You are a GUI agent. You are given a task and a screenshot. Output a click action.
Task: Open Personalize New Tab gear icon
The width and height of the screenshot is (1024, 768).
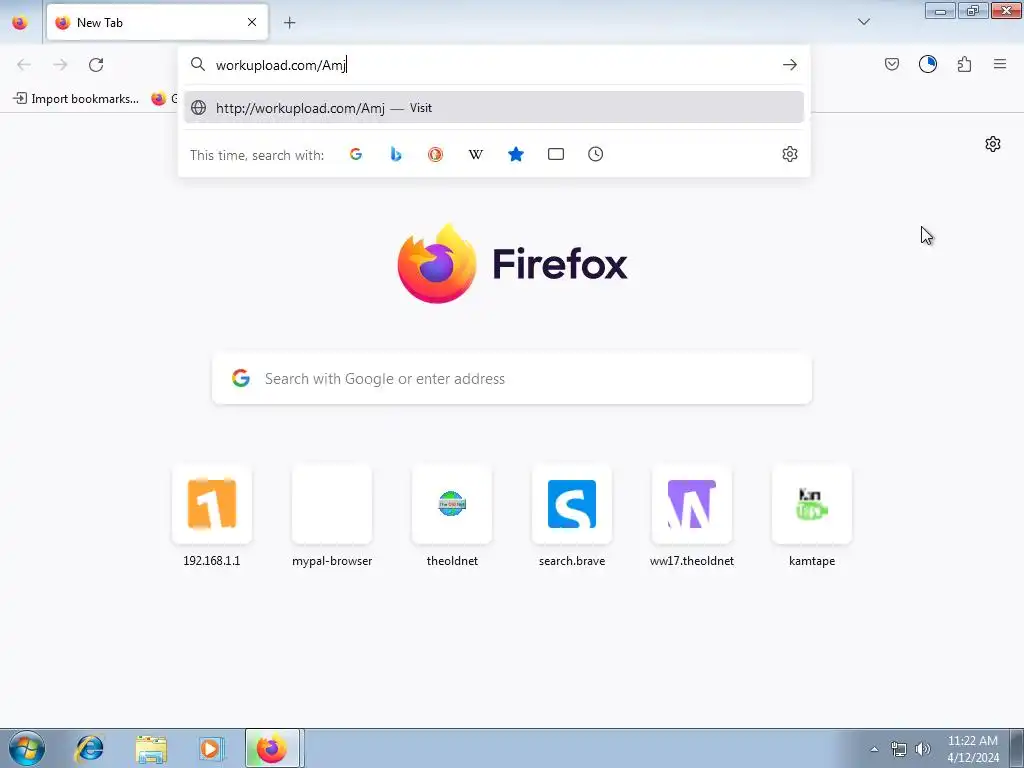click(993, 144)
